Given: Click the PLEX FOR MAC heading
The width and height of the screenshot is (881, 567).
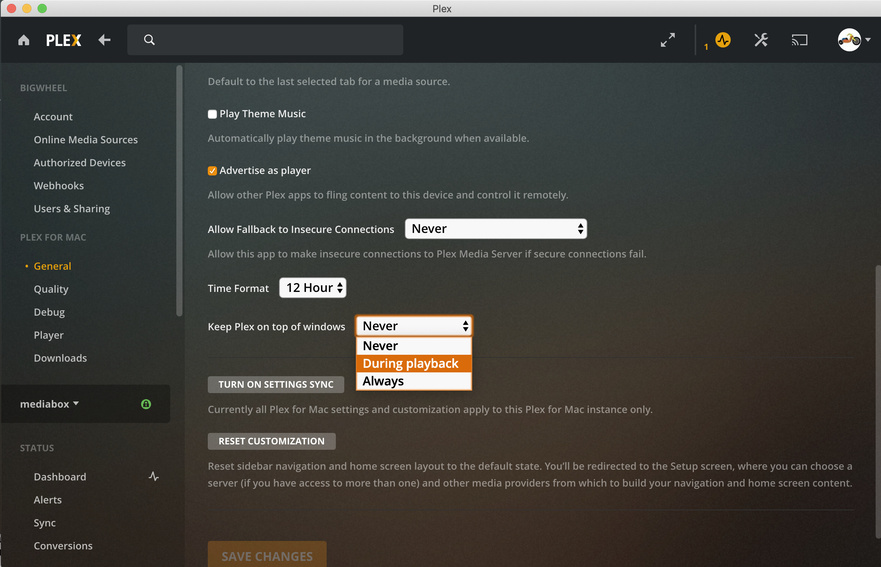Looking at the screenshot, I should [53, 238].
